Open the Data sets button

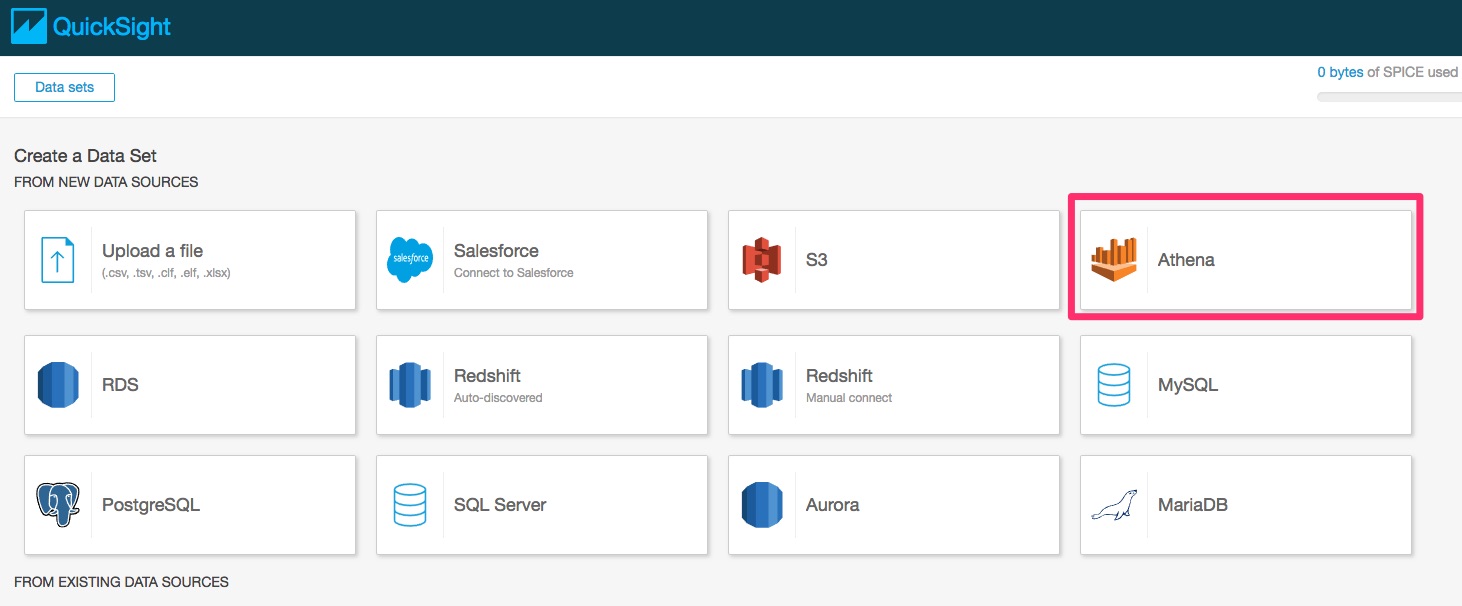(x=64, y=87)
